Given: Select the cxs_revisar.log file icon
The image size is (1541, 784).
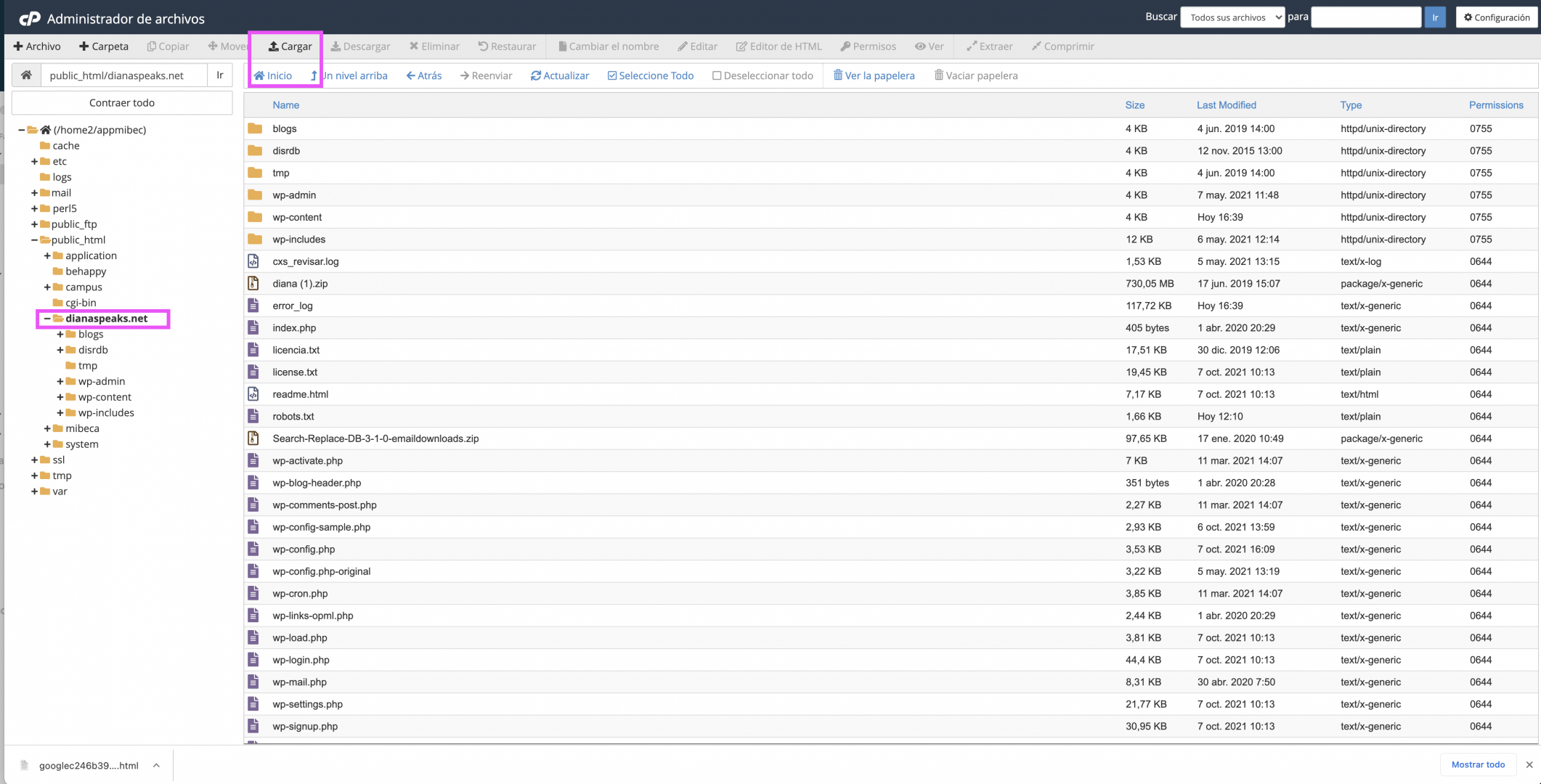Looking at the screenshot, I should 253,261.
